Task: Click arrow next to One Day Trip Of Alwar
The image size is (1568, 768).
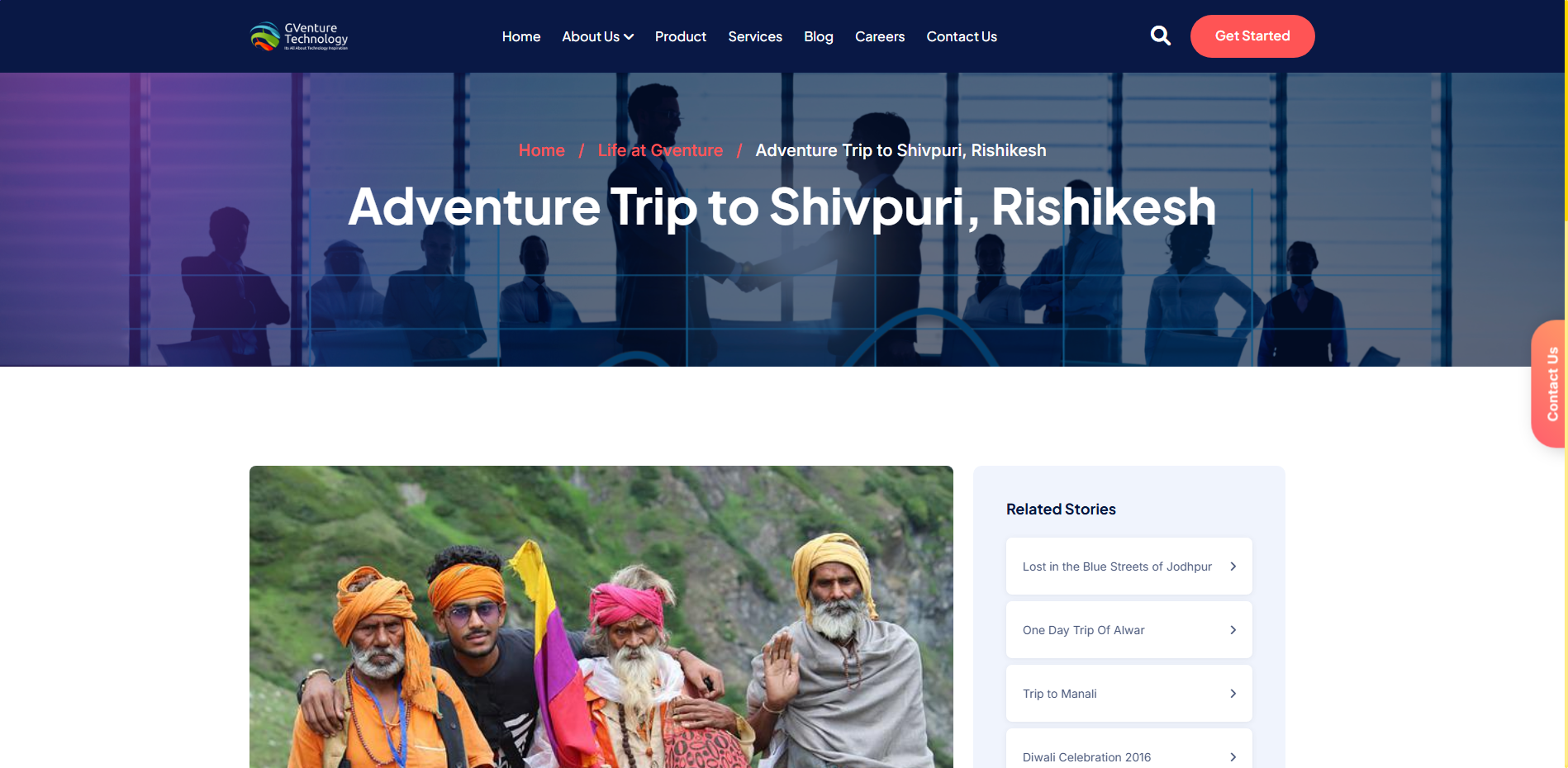Action: tap(1233, 630)
